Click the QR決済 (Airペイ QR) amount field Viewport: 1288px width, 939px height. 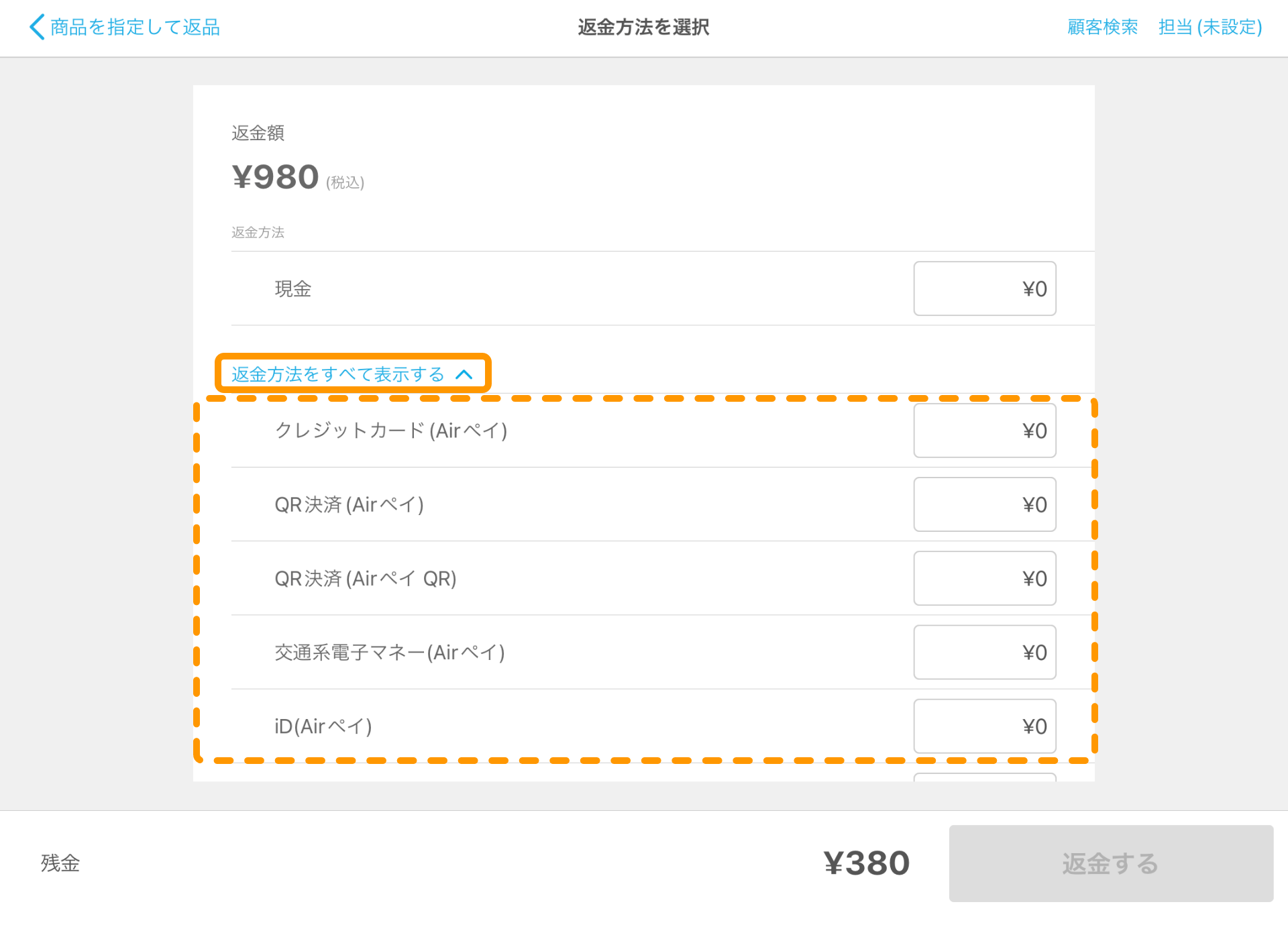[984, 578]
